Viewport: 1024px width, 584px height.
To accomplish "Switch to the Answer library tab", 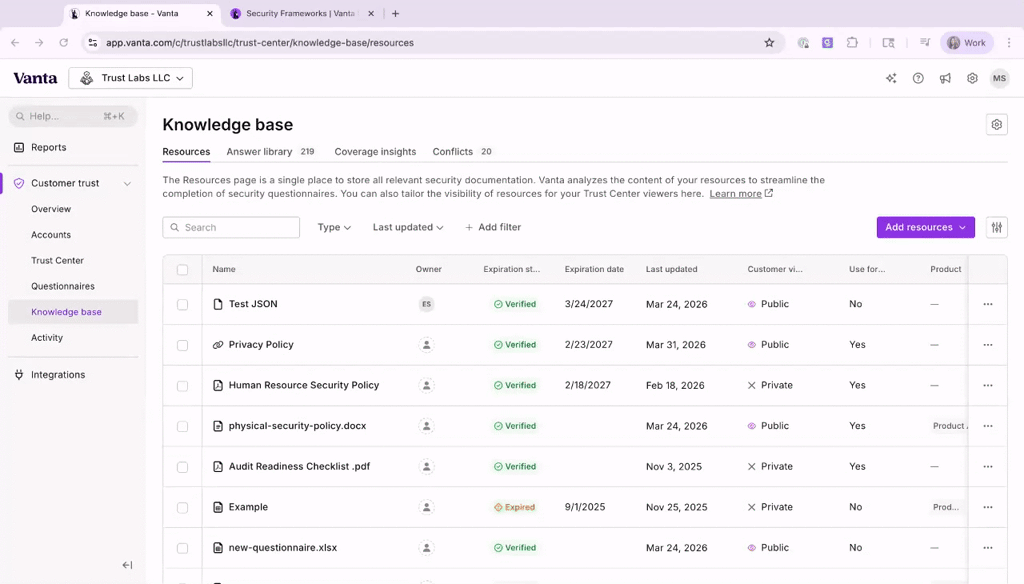I will pyautogui.click(x=259, y=152).
